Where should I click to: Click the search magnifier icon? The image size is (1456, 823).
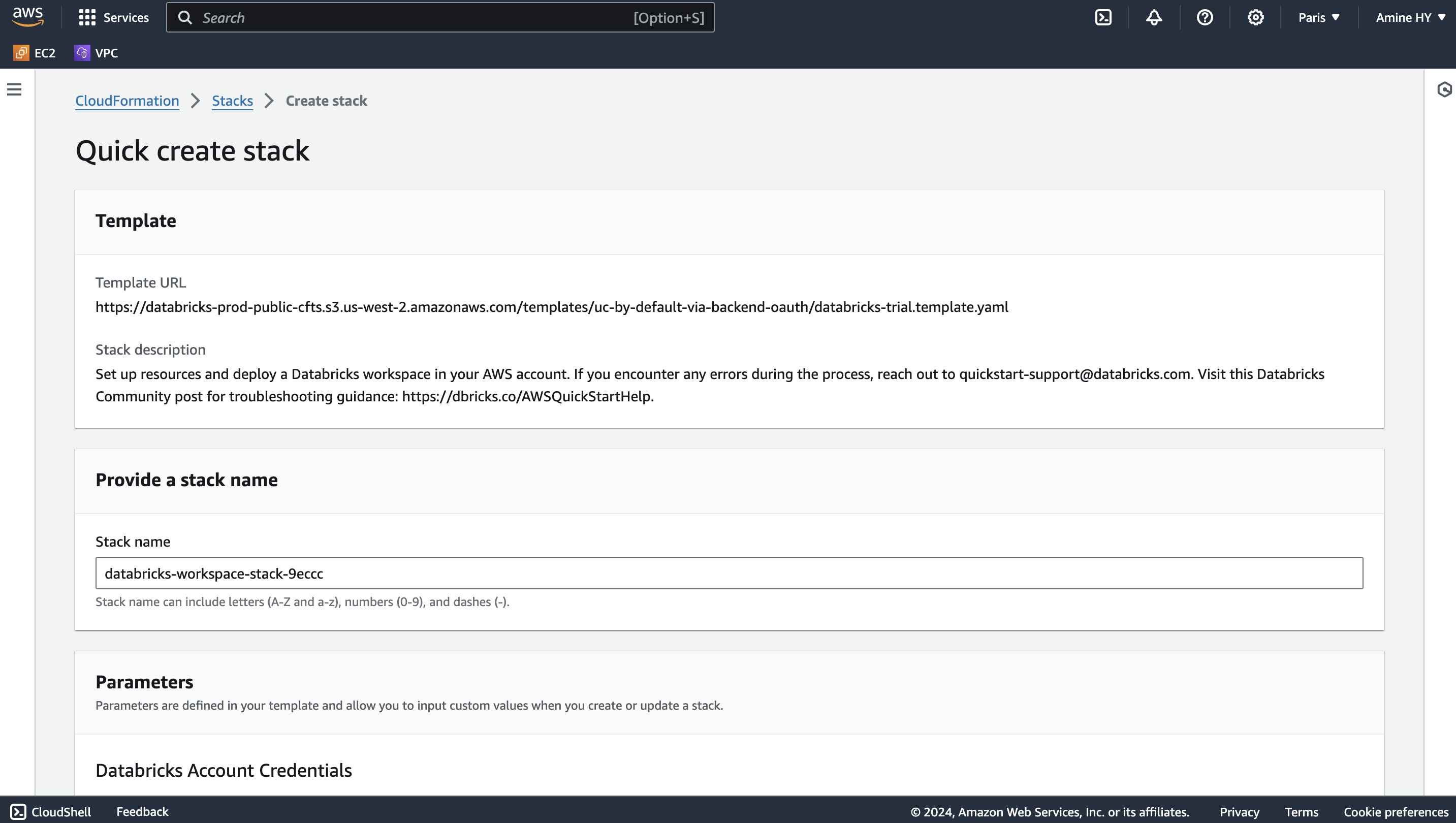tap(185, 17)
